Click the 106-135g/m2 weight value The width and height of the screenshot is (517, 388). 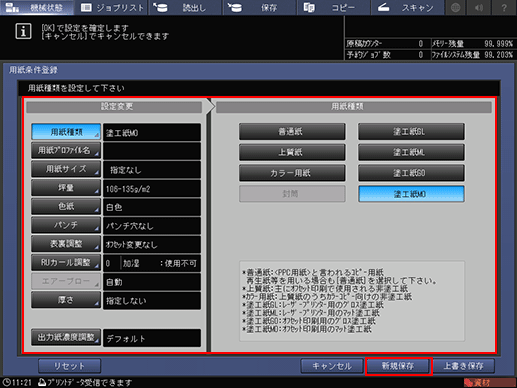152,188
